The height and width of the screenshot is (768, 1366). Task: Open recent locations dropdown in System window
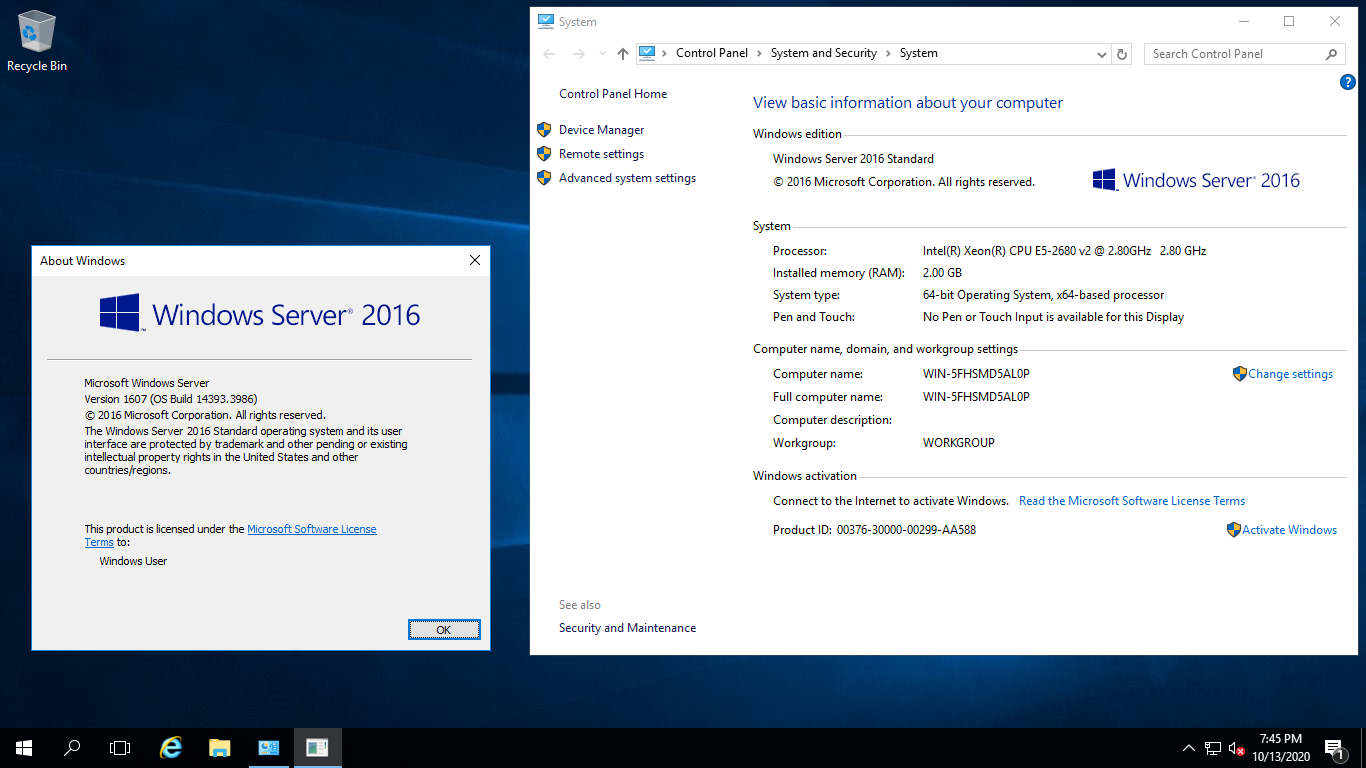(x=602, y=54)
